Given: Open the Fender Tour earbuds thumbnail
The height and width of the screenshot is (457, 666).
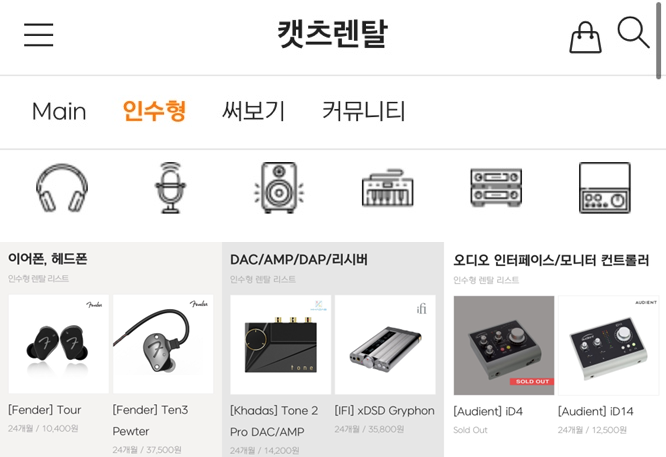Looking at the screenshot, I should pyautogui.click(x=59, y=344).
